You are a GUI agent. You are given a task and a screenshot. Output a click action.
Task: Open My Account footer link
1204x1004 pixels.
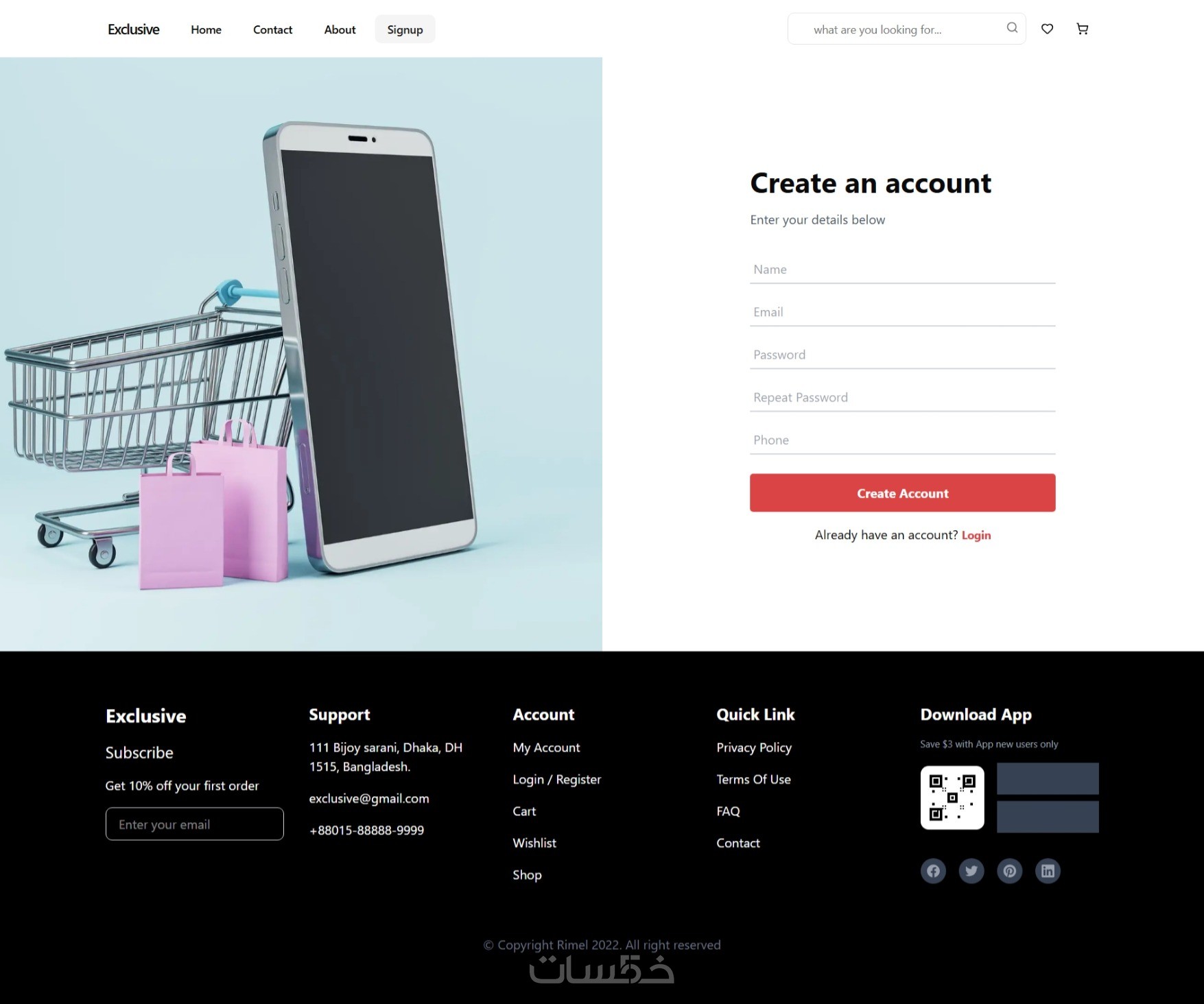pos(546,748)
